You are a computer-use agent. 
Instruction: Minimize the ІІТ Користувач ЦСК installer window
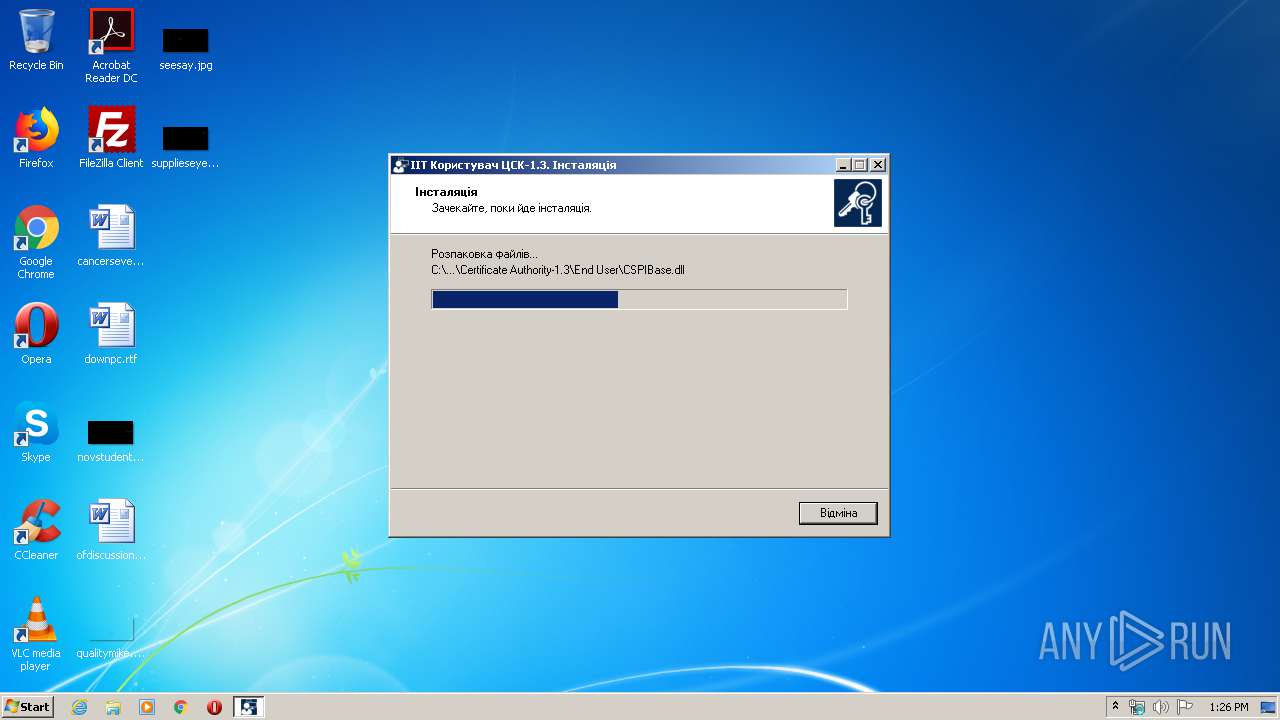843,165
